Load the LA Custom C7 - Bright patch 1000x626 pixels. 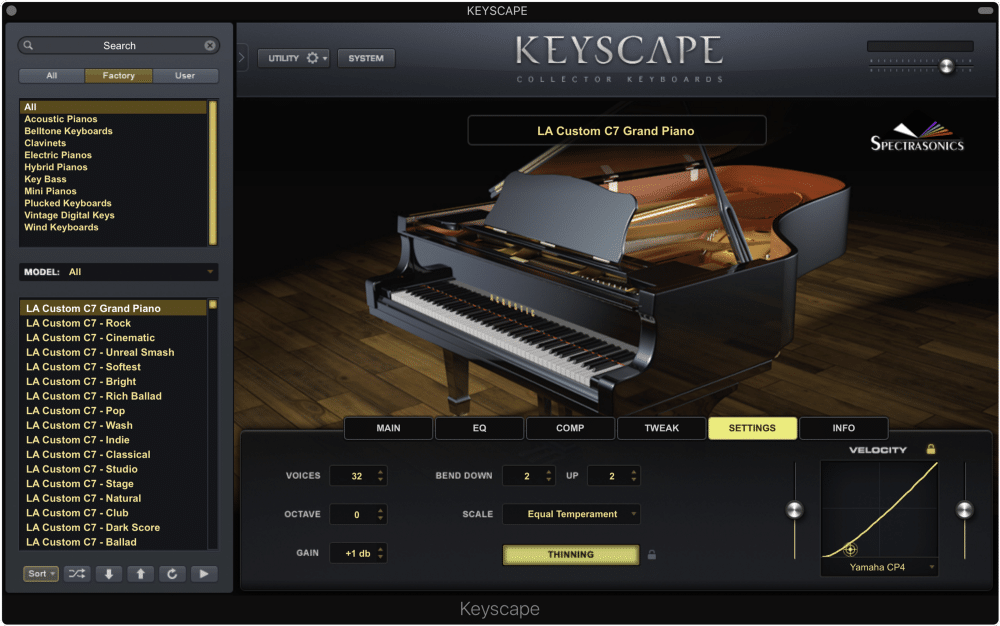click(x=81, y=382)
